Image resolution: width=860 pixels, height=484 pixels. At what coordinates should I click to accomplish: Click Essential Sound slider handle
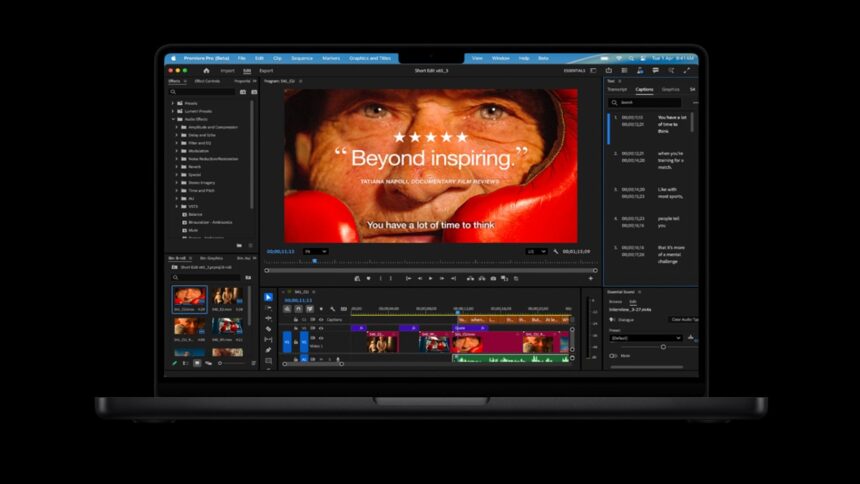(663, 347)
